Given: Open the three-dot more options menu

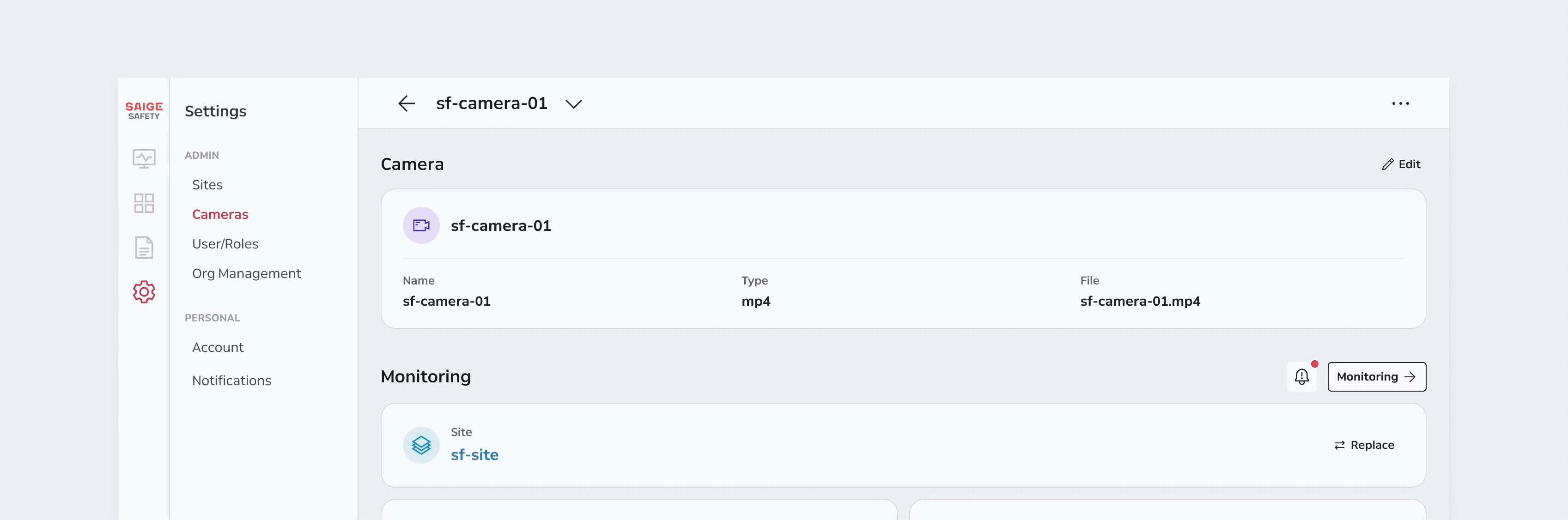Looking at the screenshot, I should [x=1400, y=103].
